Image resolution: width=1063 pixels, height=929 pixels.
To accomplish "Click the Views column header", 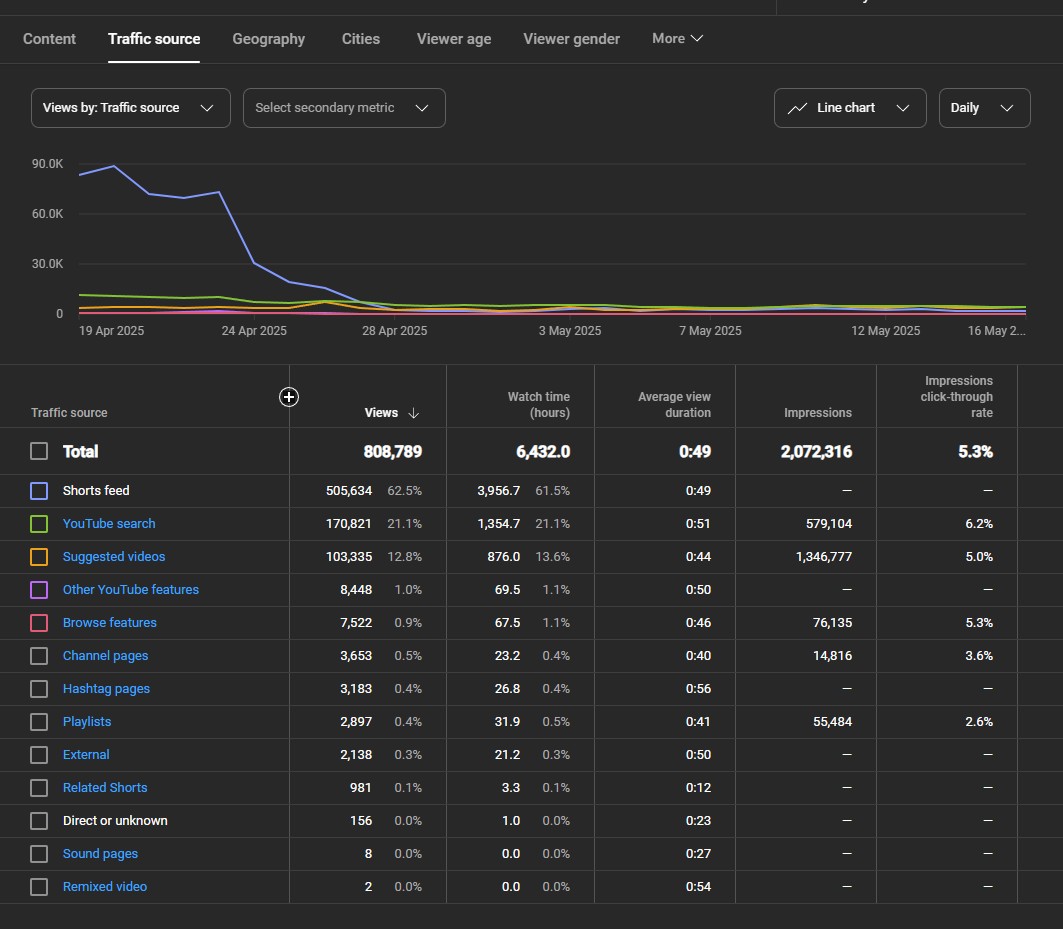I will [381, 413].
